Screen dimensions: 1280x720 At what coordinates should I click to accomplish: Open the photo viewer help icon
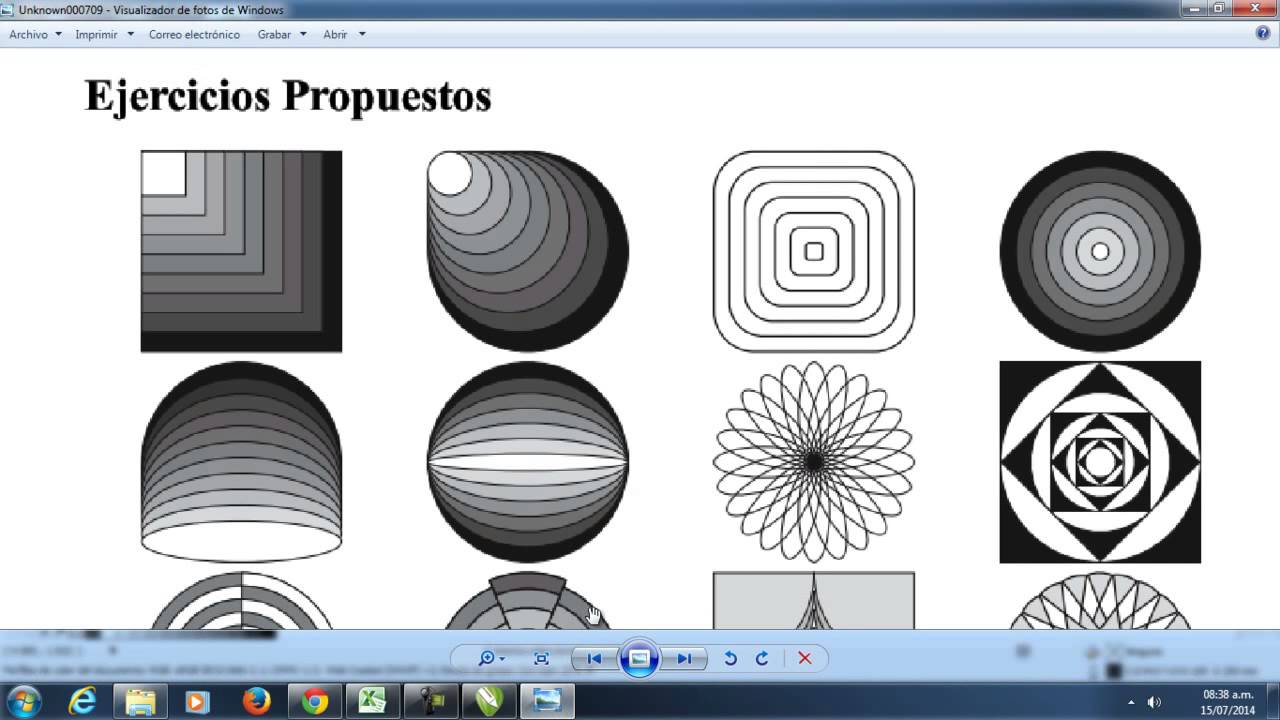point(1263,33)
